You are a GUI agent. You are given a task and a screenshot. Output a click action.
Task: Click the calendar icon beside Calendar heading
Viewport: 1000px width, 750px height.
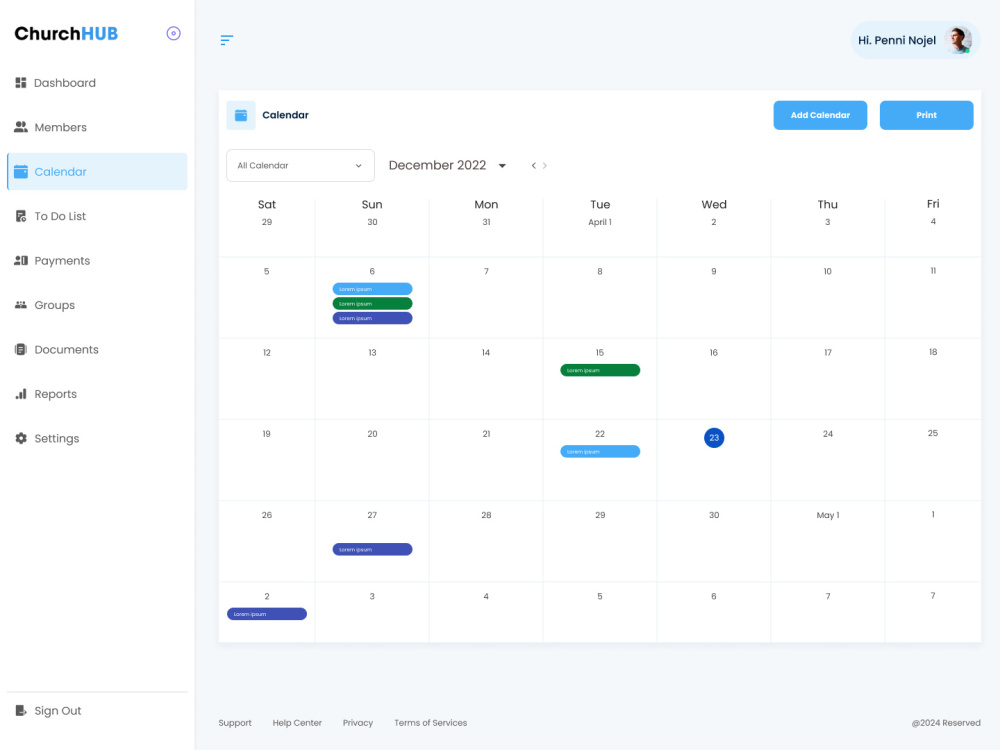241,115
